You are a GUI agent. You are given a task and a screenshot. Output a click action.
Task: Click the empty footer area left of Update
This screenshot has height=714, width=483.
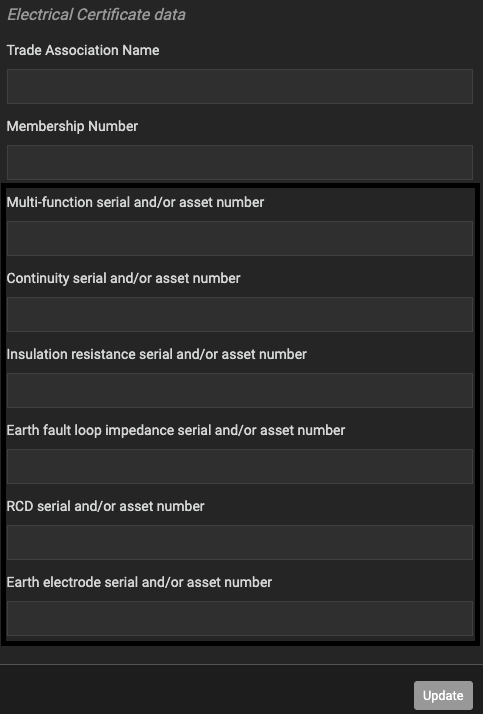(x=205, y=690)
